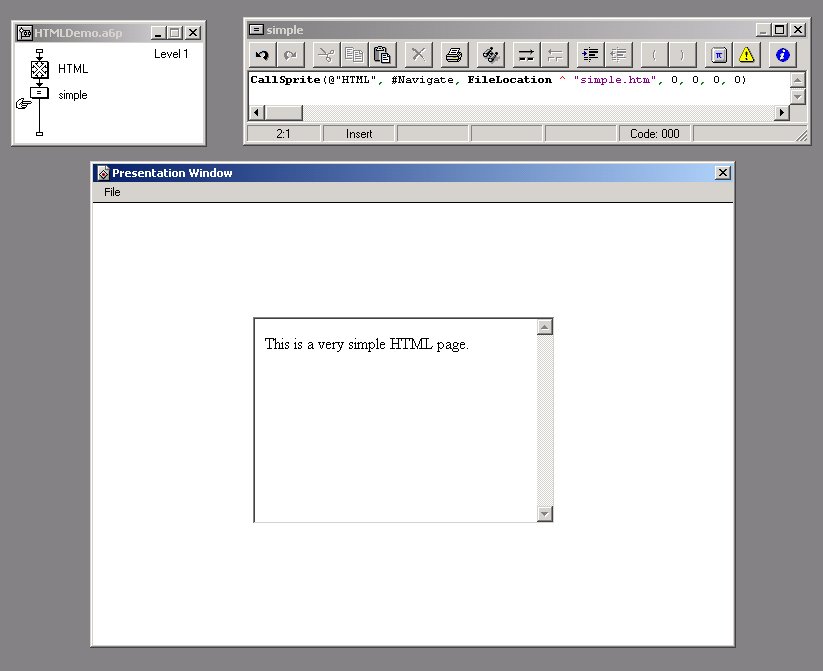This screenshot has width=823, height=671.
Task: Click the 'Insert' mode status cell
Action: pos(359,134)
